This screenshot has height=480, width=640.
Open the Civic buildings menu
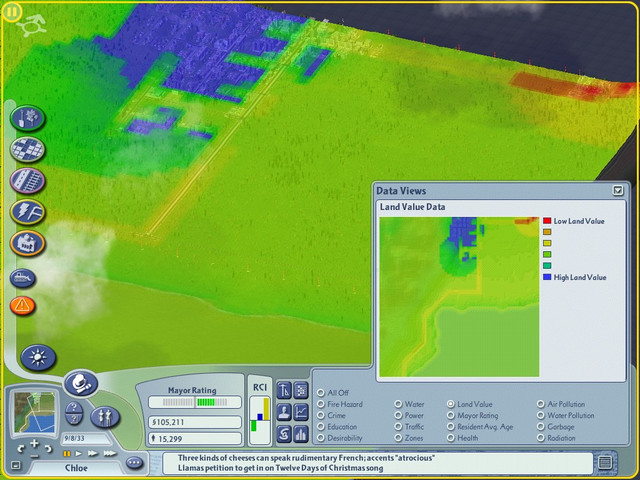[28, 244]
